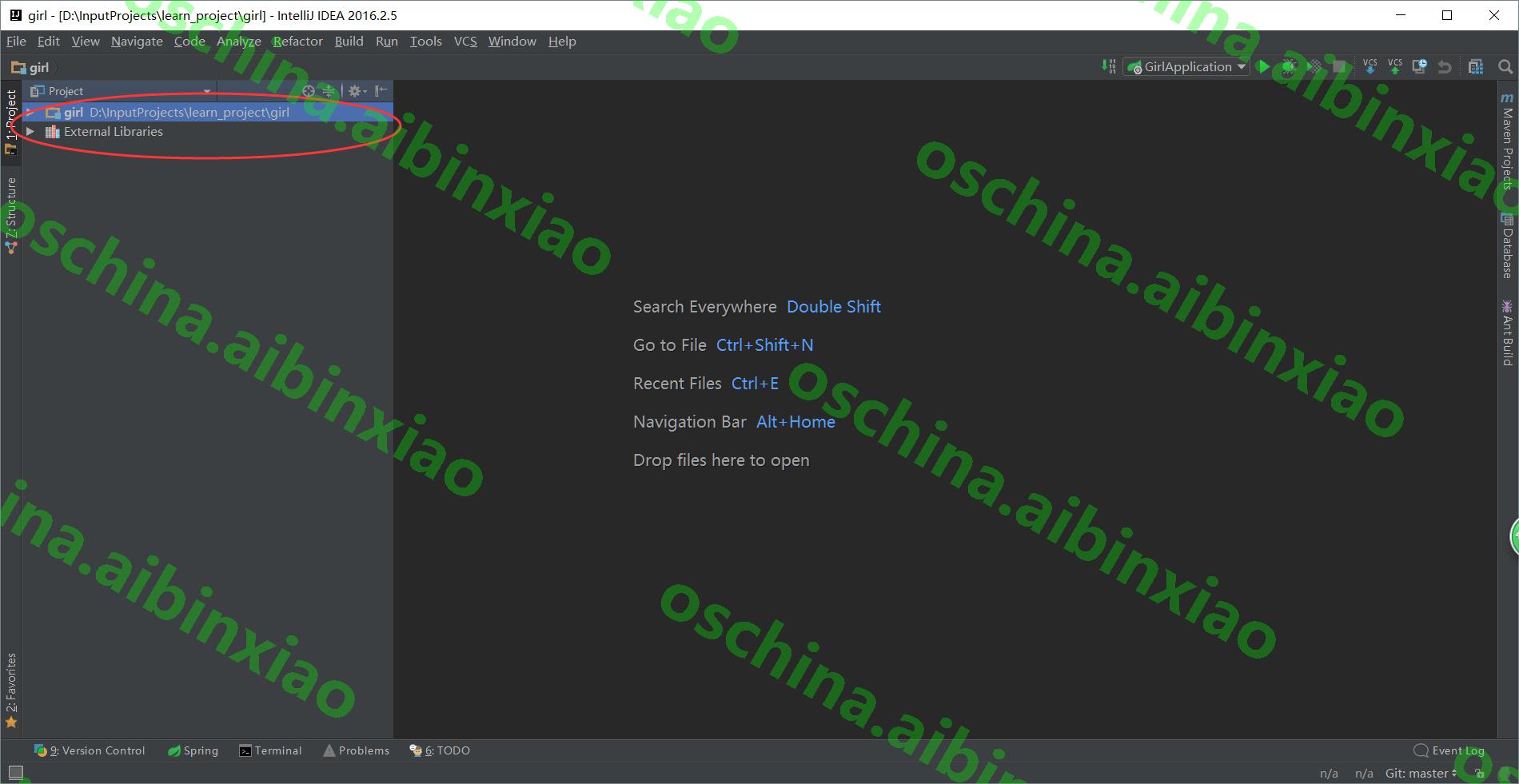Open the Tools menu

coord(425,41)
